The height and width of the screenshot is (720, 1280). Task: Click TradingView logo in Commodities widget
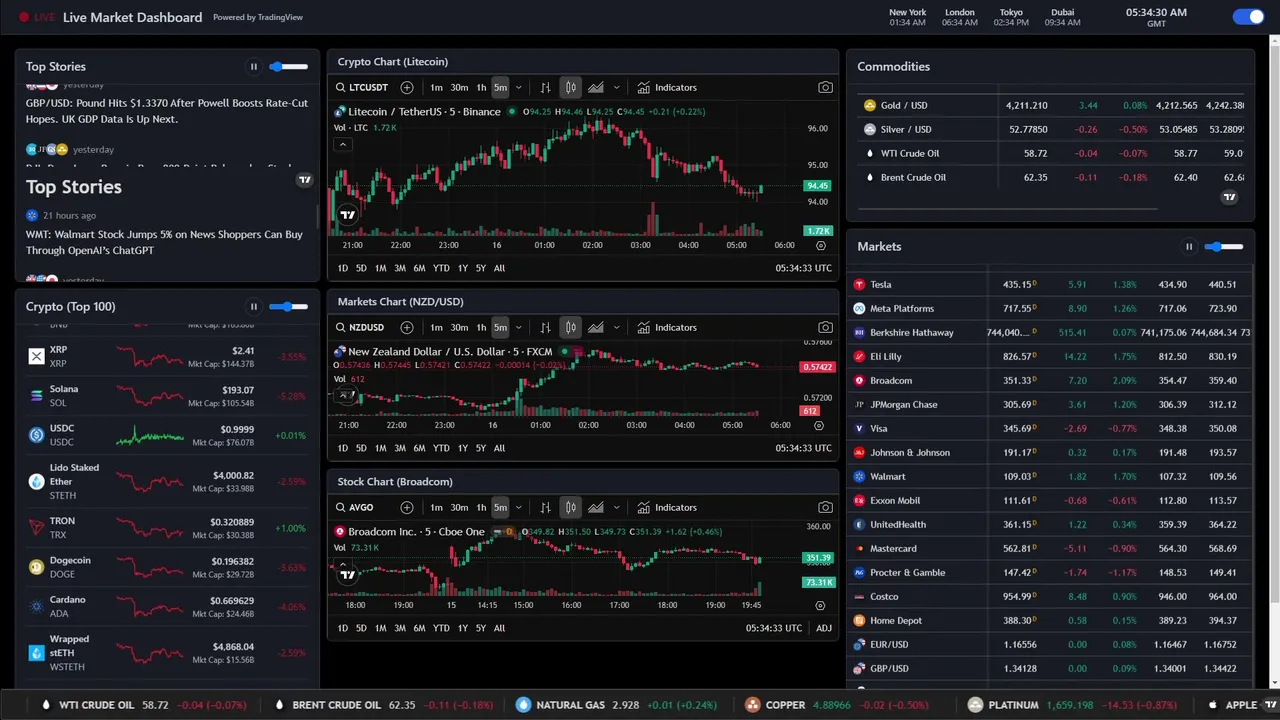(1230, 197)
